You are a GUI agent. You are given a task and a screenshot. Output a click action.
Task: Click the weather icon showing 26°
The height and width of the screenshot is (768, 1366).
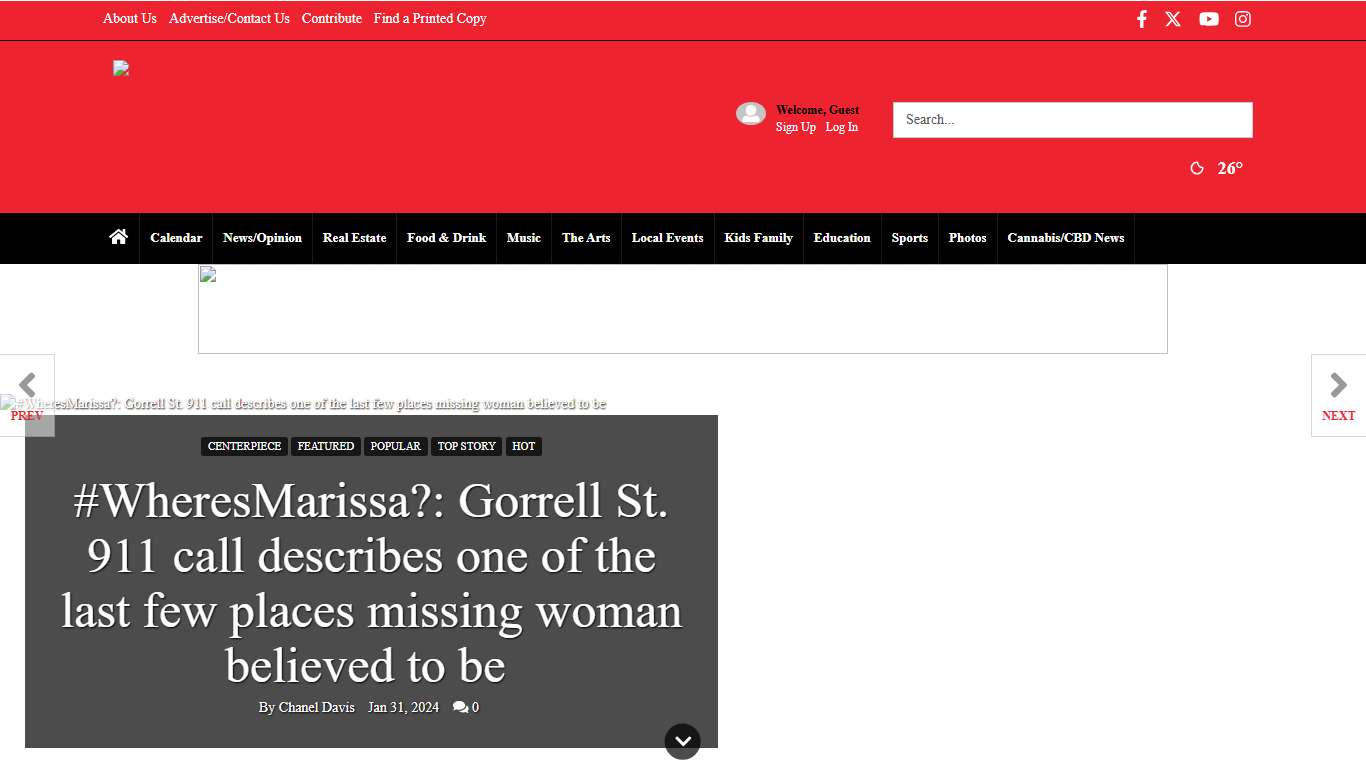(x=1197, y=168)
